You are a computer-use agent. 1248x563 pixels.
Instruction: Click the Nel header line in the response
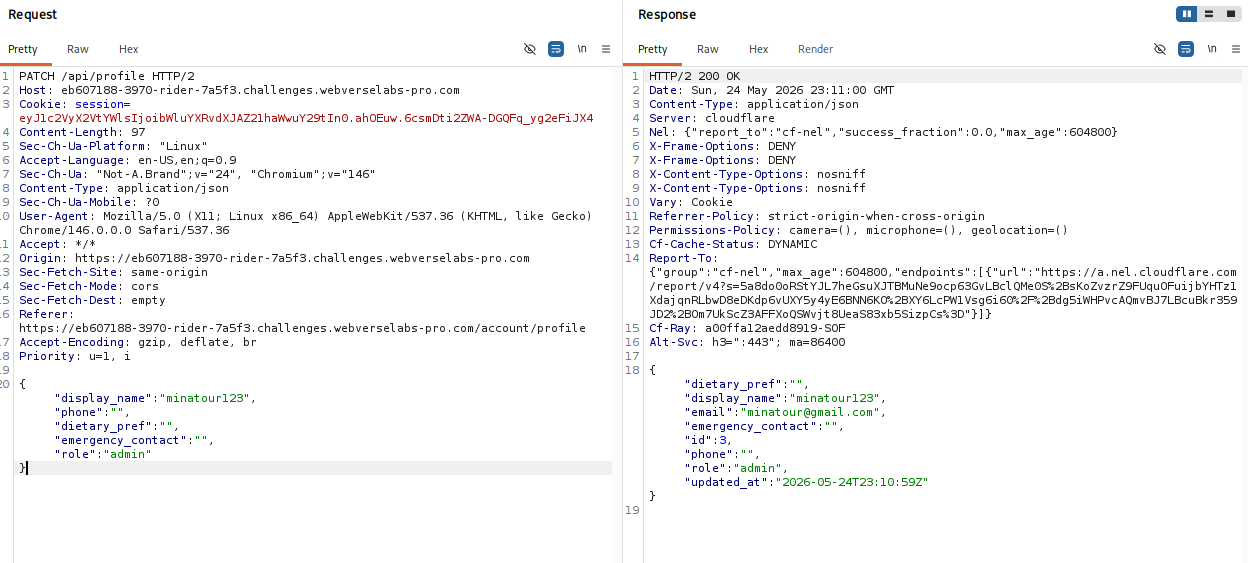point(883,132)
